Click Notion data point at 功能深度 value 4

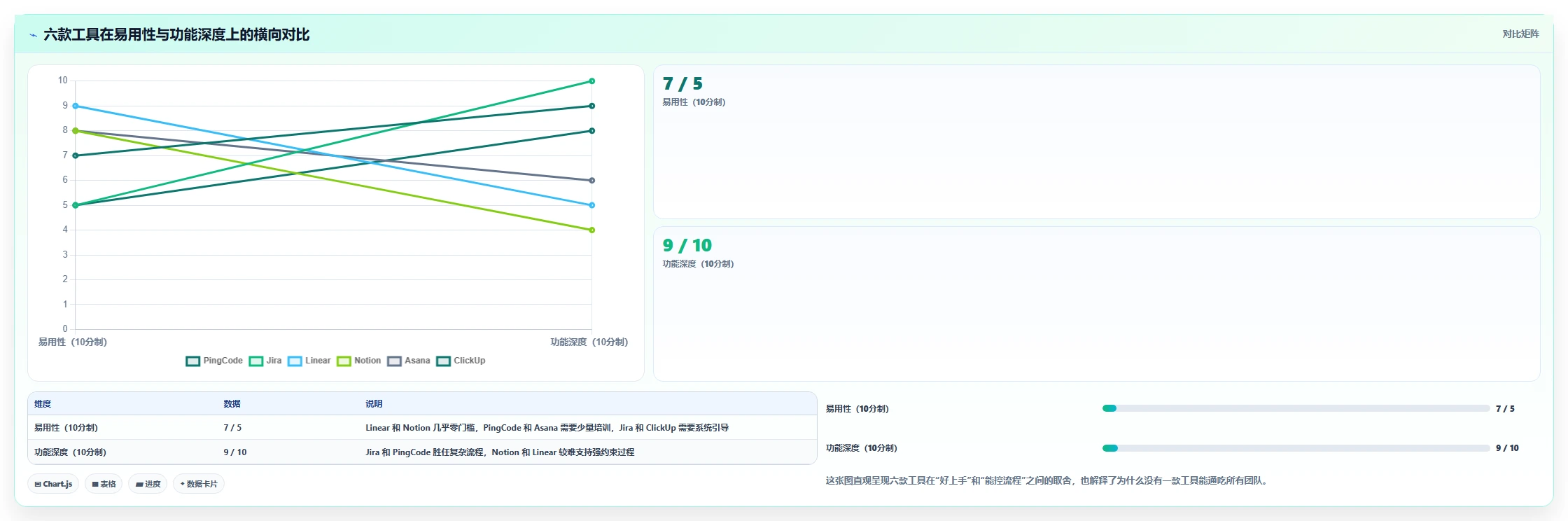[x=591, y=230]
